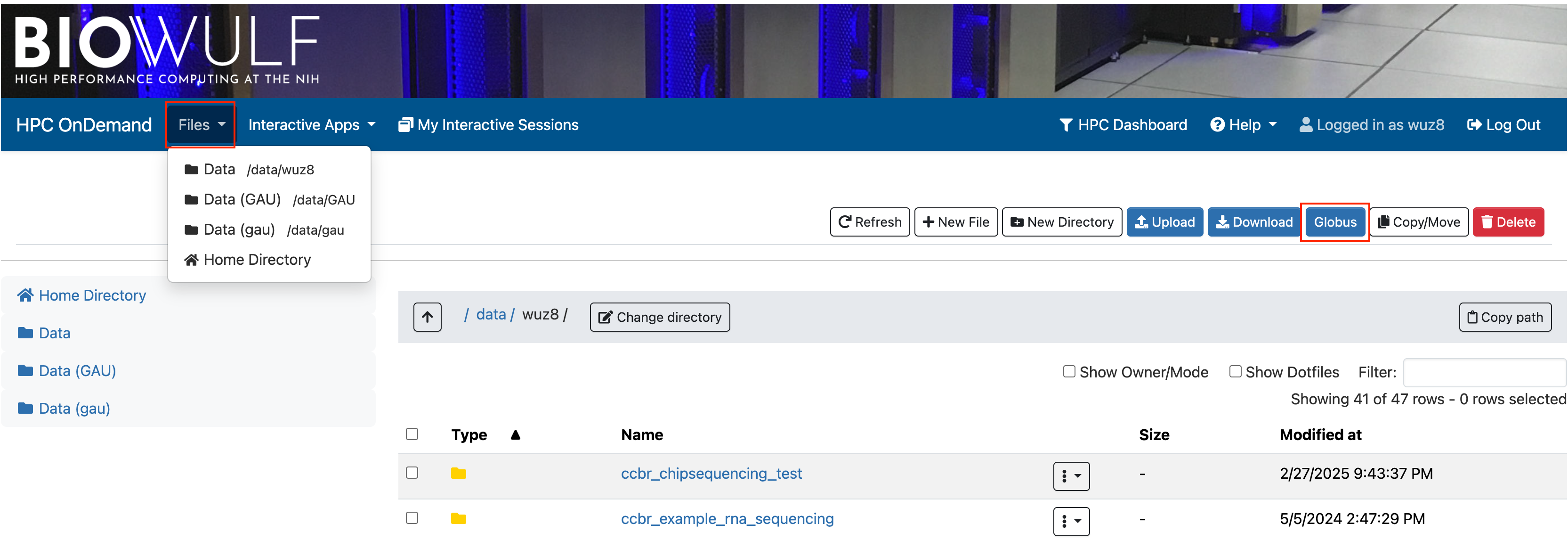Select Data (GAU) /data/GAU menu entry
This screenshot has width=1568, height=540.
(269, 200)
